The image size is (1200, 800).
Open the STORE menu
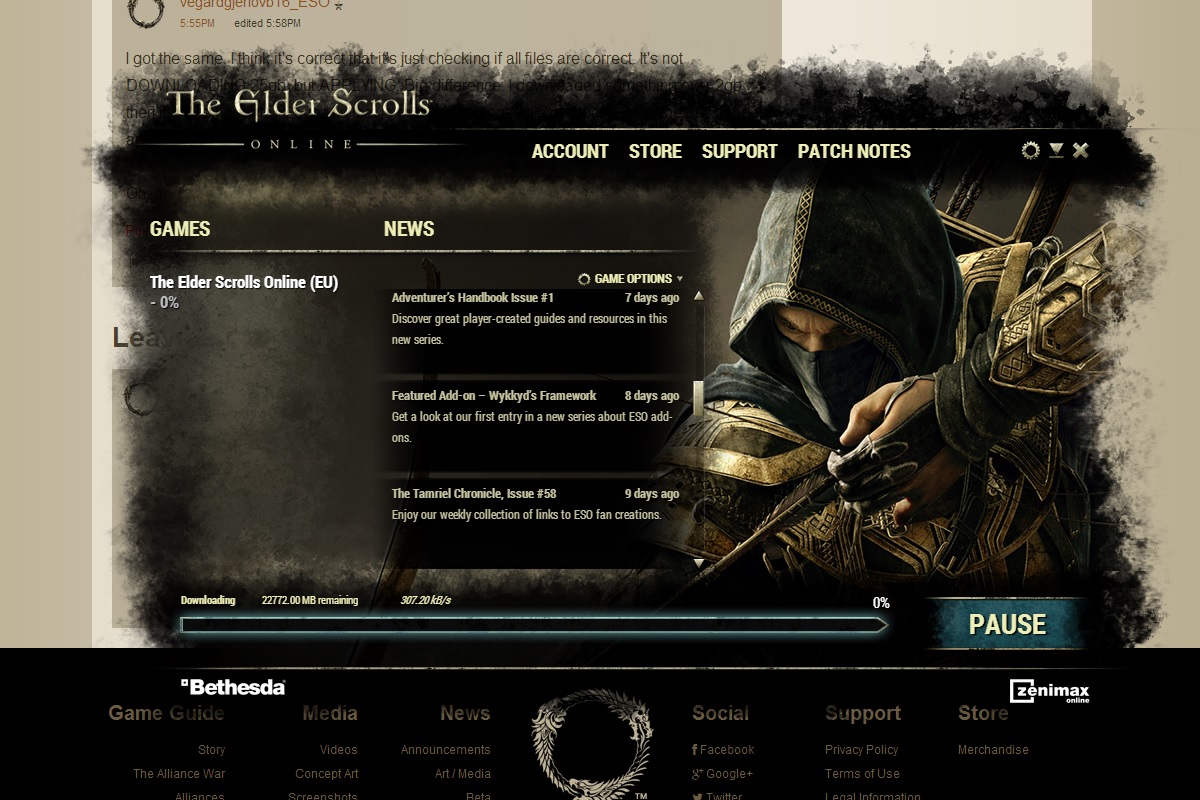655,151
